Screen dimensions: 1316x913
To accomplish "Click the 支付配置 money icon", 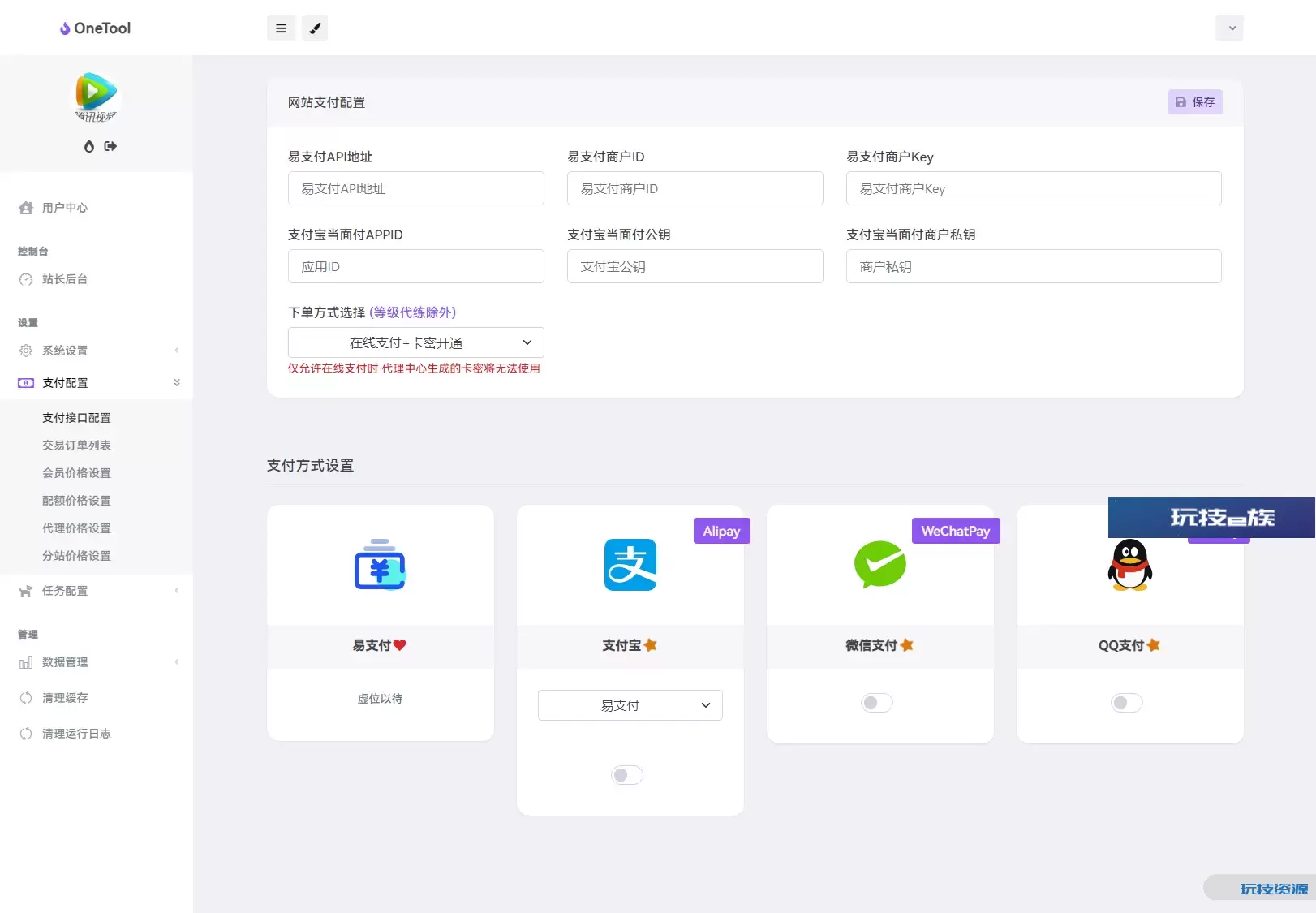I will coord(26,383).
